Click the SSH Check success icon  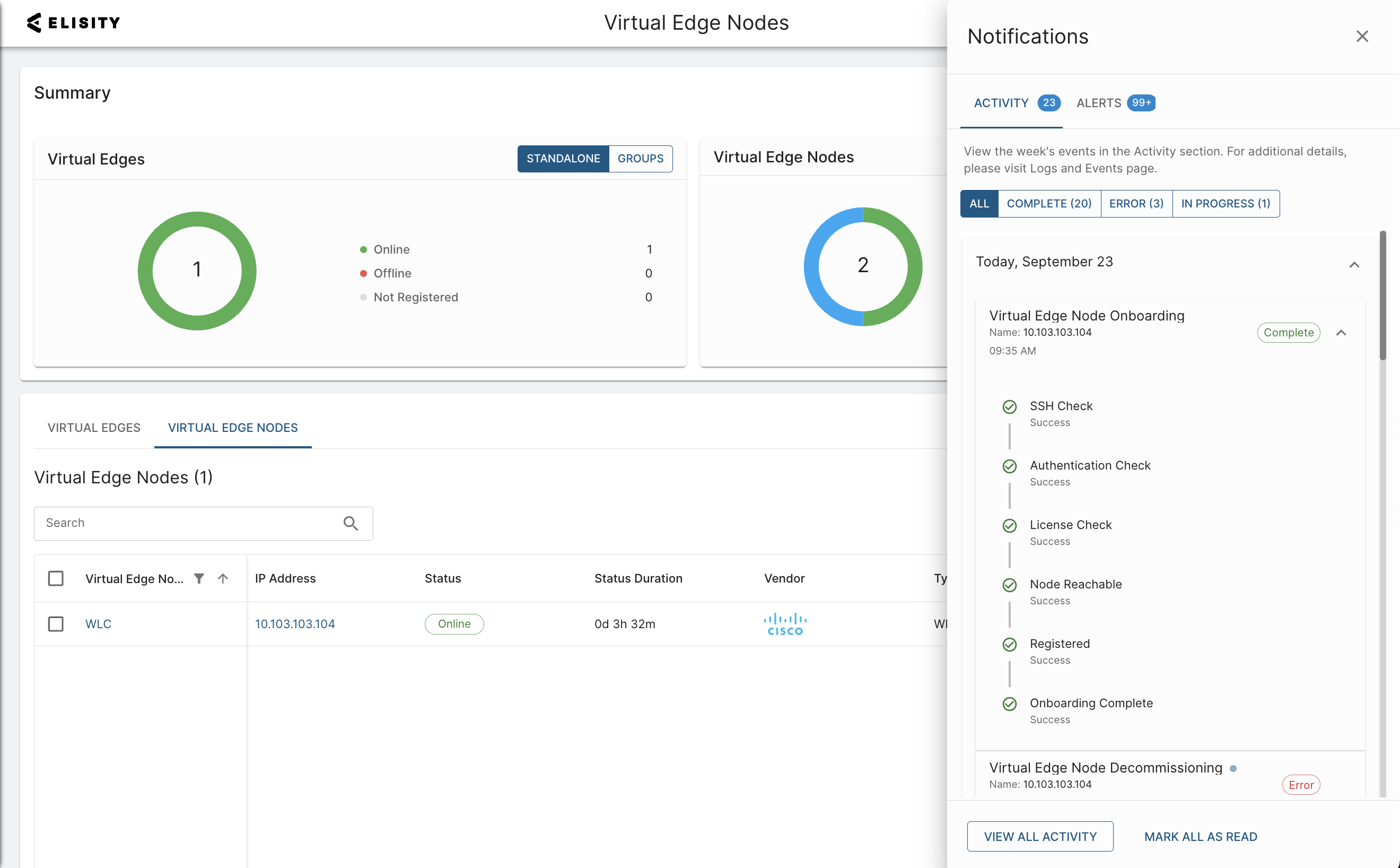point(1009,407)
